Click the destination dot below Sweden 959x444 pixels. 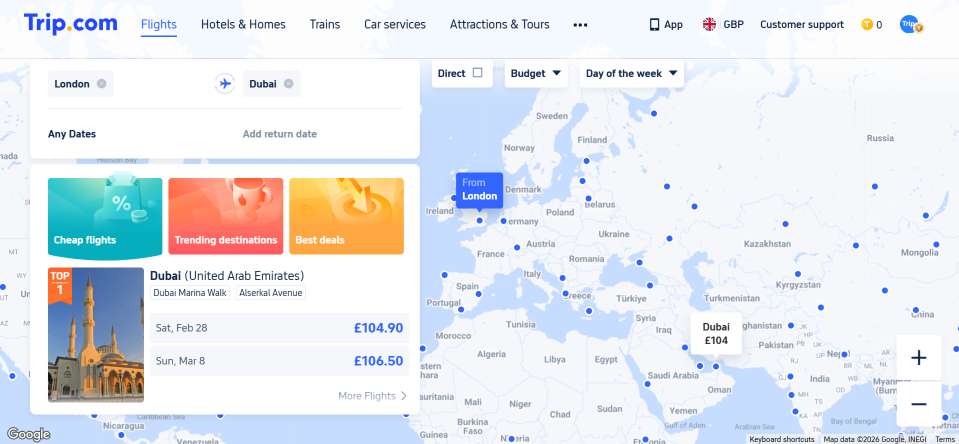click(587, 161)
